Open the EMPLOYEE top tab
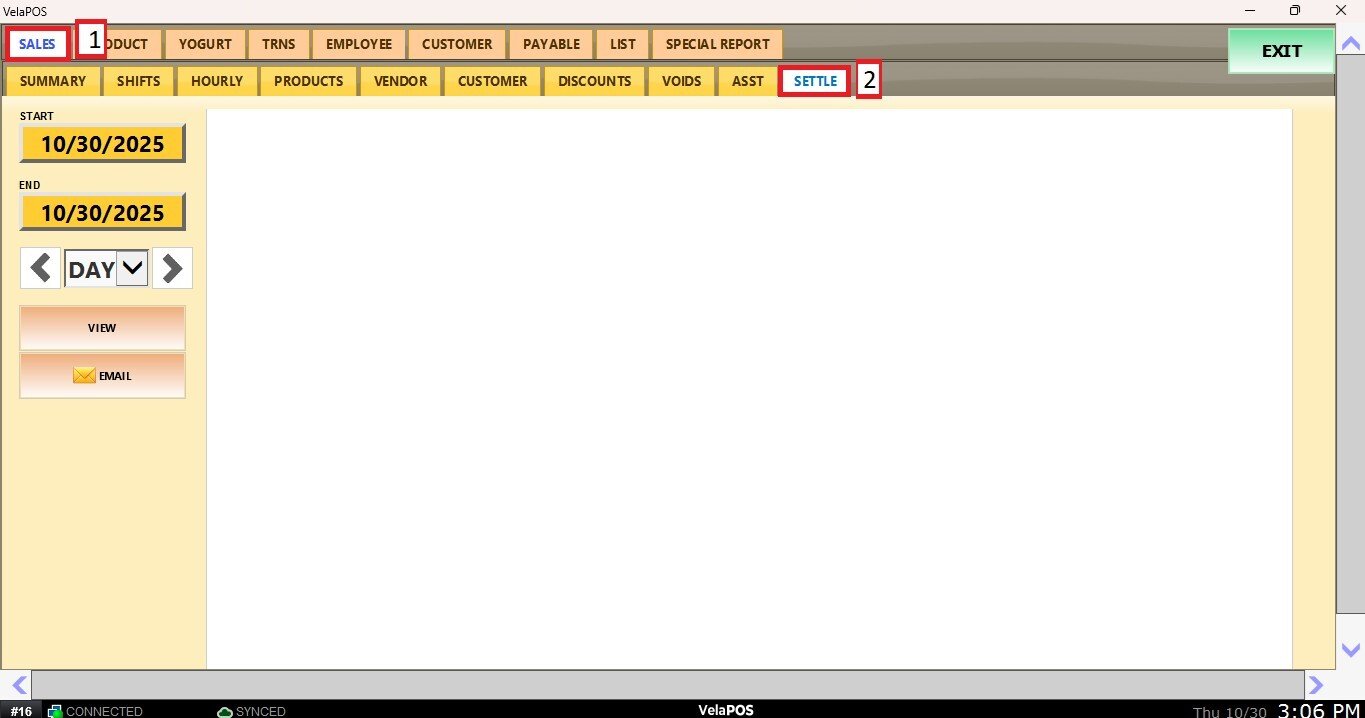Image resolution: width=1365 pixels, height=718 pixels. pos(358,44)
